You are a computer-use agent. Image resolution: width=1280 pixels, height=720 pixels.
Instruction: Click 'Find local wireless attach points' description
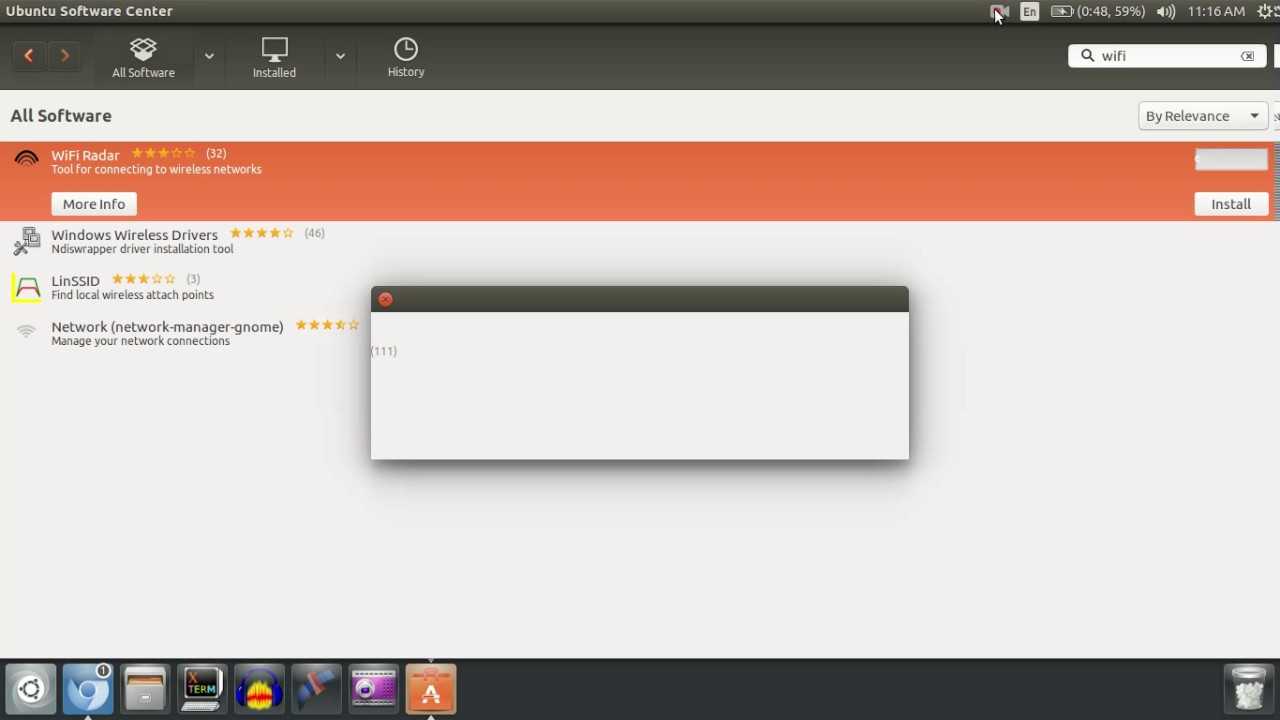[133, 295]
